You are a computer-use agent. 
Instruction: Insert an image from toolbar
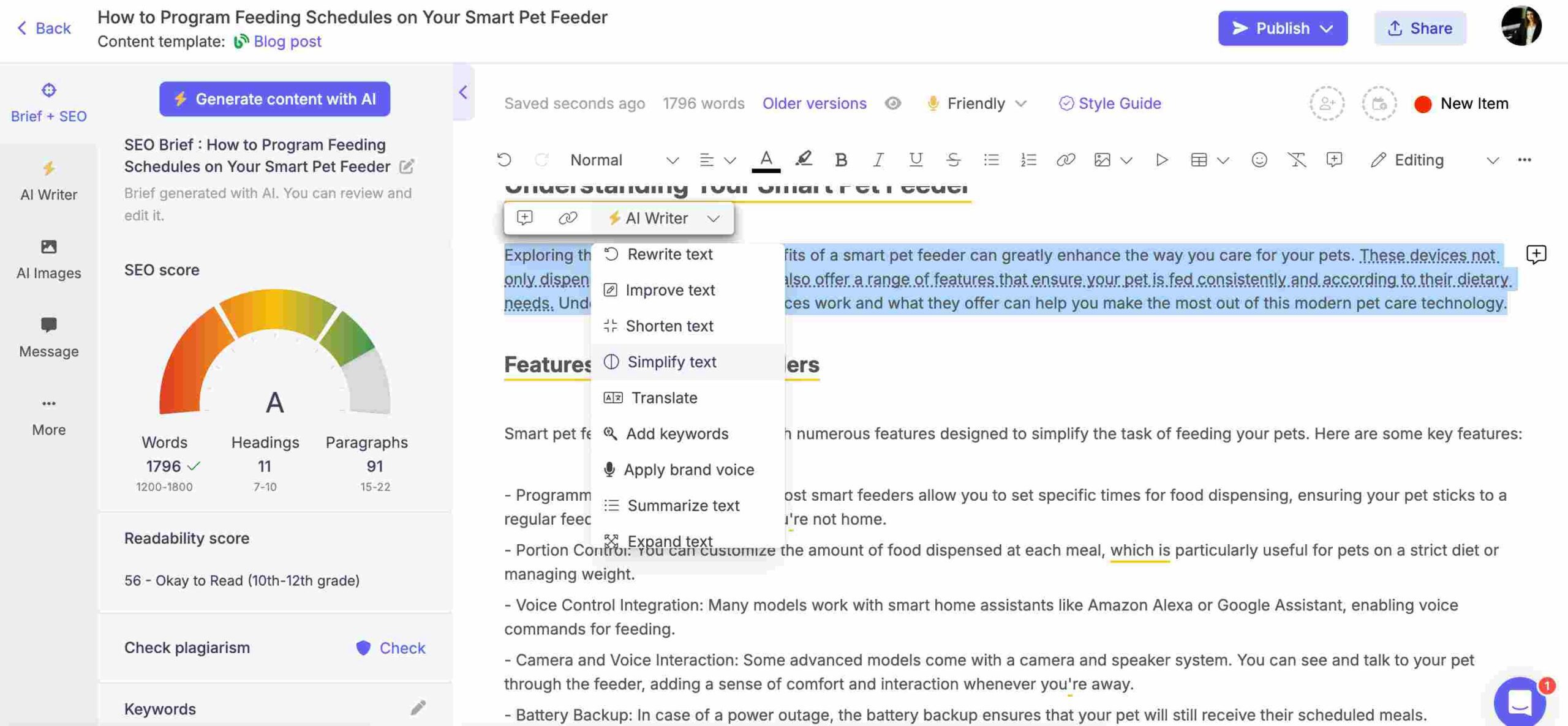[x=1102, y=160]
